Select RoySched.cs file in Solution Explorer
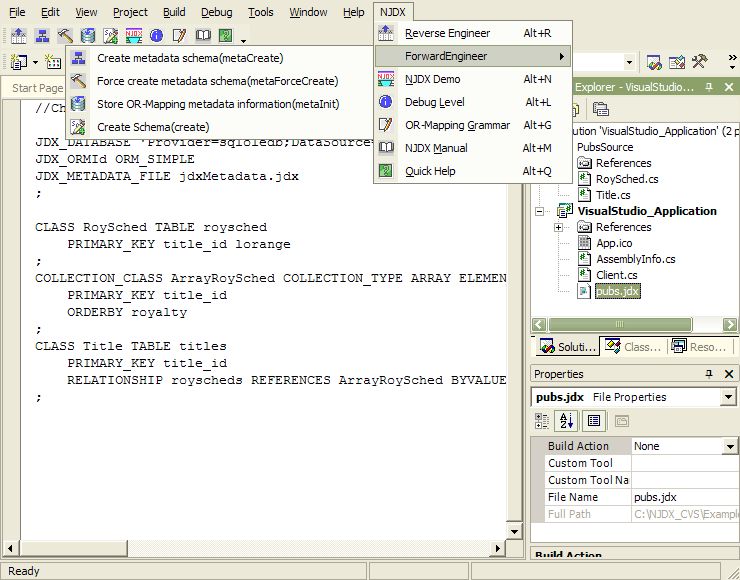 point(627,179)
